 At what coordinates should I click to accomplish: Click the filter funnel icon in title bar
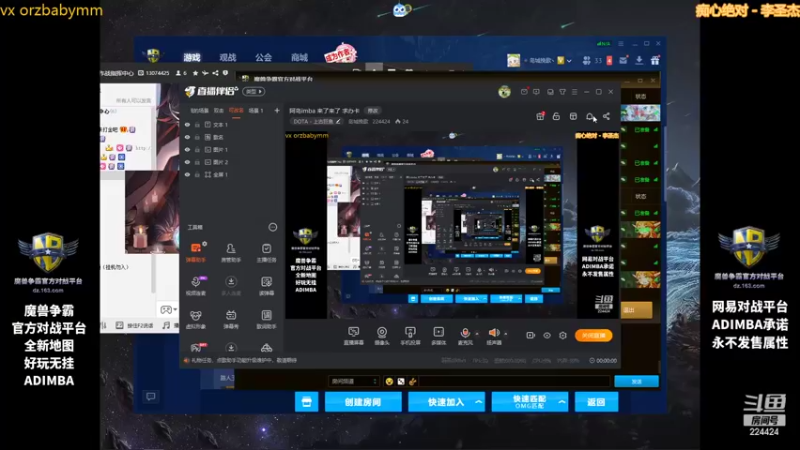point(562,92)
